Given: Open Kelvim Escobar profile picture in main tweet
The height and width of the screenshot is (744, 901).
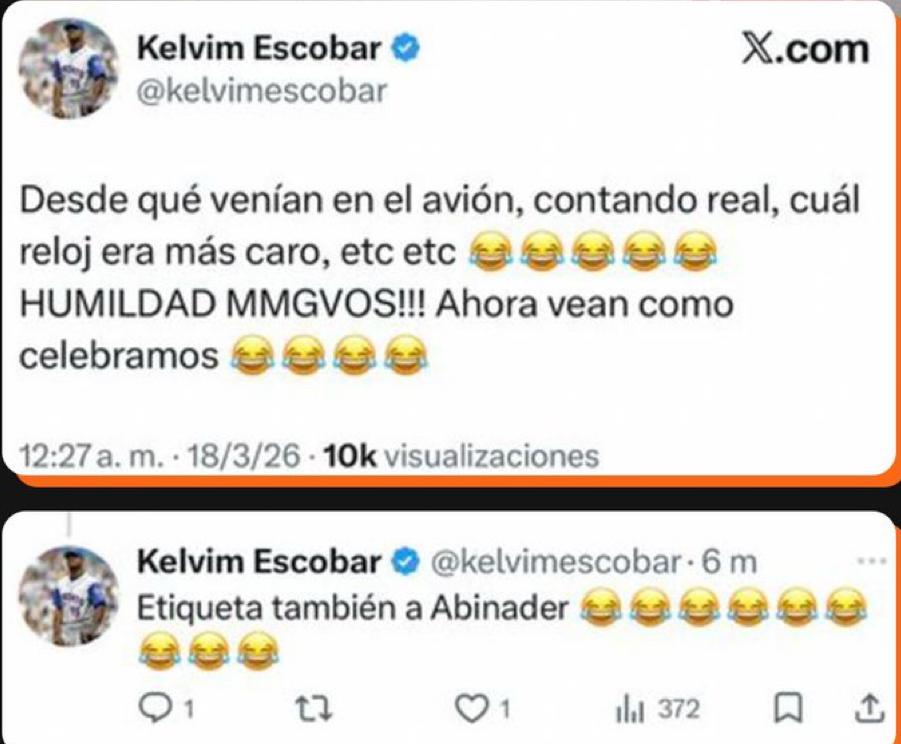Looking at the screenshot, I should [x=70, y=69].
